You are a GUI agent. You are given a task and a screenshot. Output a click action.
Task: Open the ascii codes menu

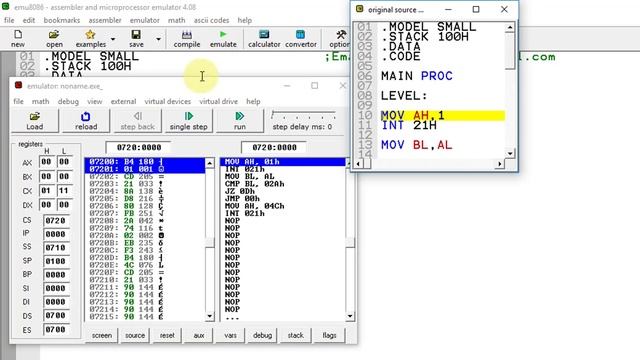(211, 20)
